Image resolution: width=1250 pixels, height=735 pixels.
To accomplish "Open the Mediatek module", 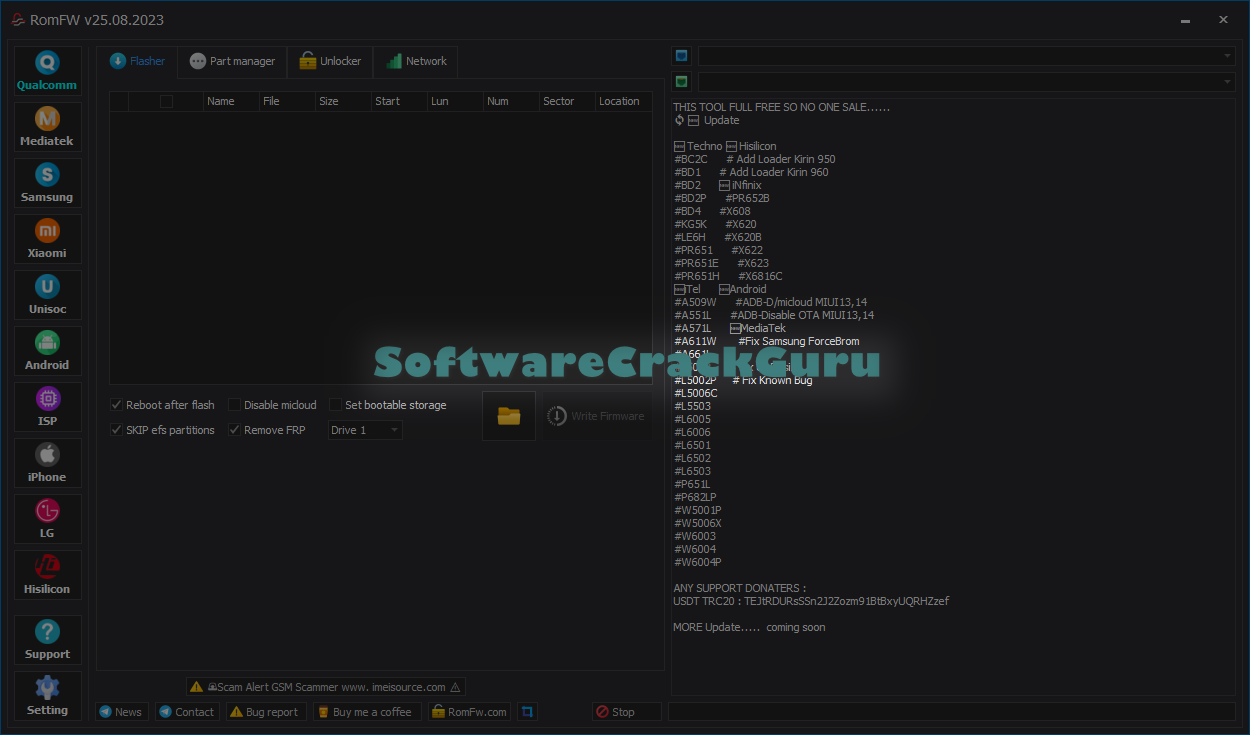I will (x=47, y=127).
